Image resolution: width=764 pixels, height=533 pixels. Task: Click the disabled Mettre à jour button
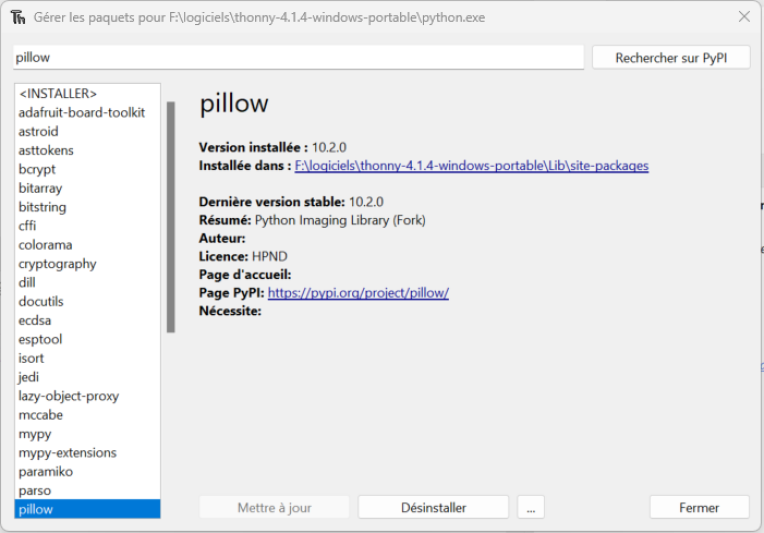274,508
